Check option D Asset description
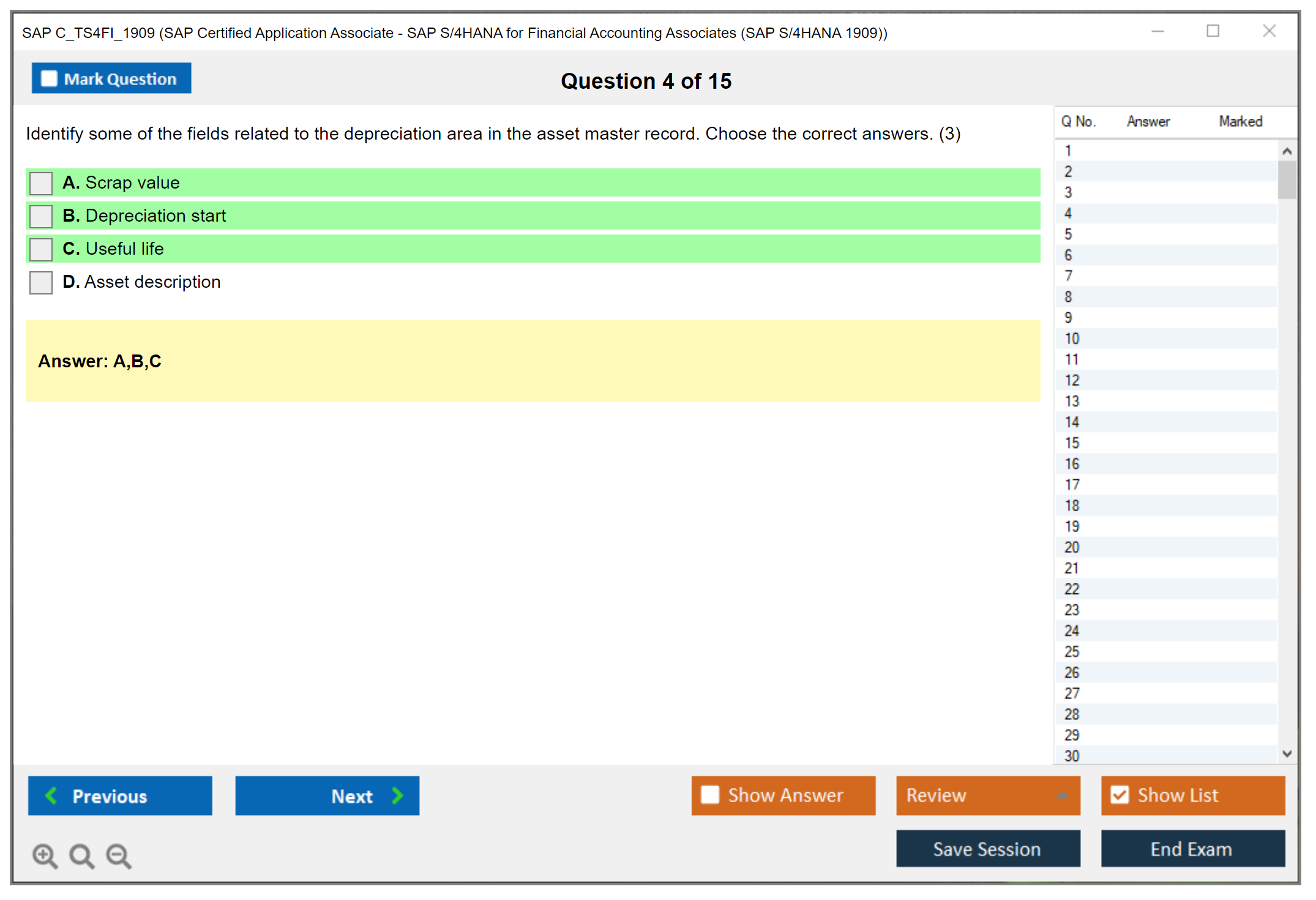This screenshot has height=900, width=1316. point(41,282)
